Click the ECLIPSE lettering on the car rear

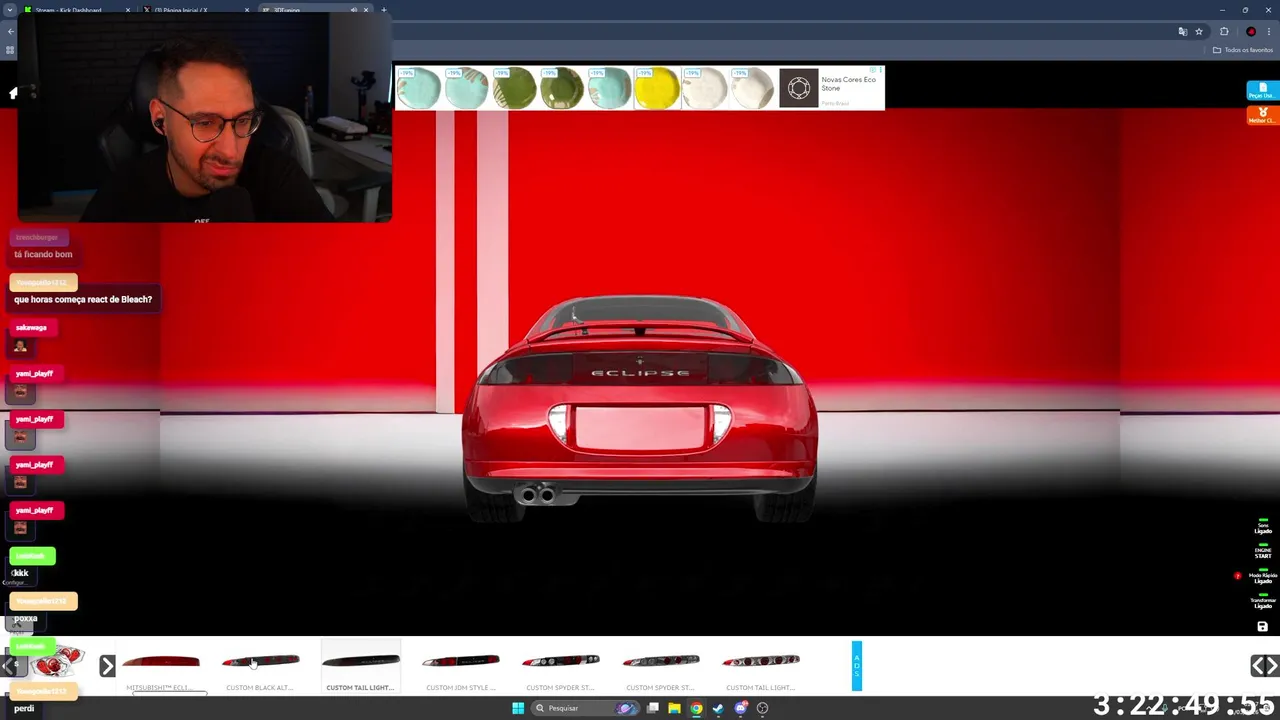coord(640,373)
